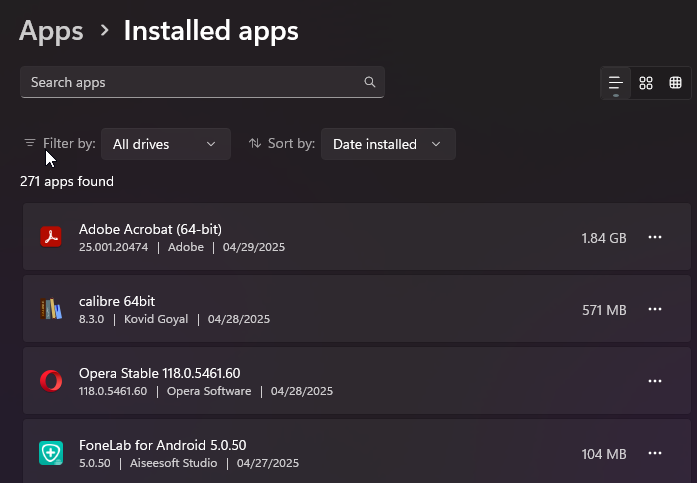Click the 04/29/2025 install date
This screenshot has width=697, height=483.
254,247
